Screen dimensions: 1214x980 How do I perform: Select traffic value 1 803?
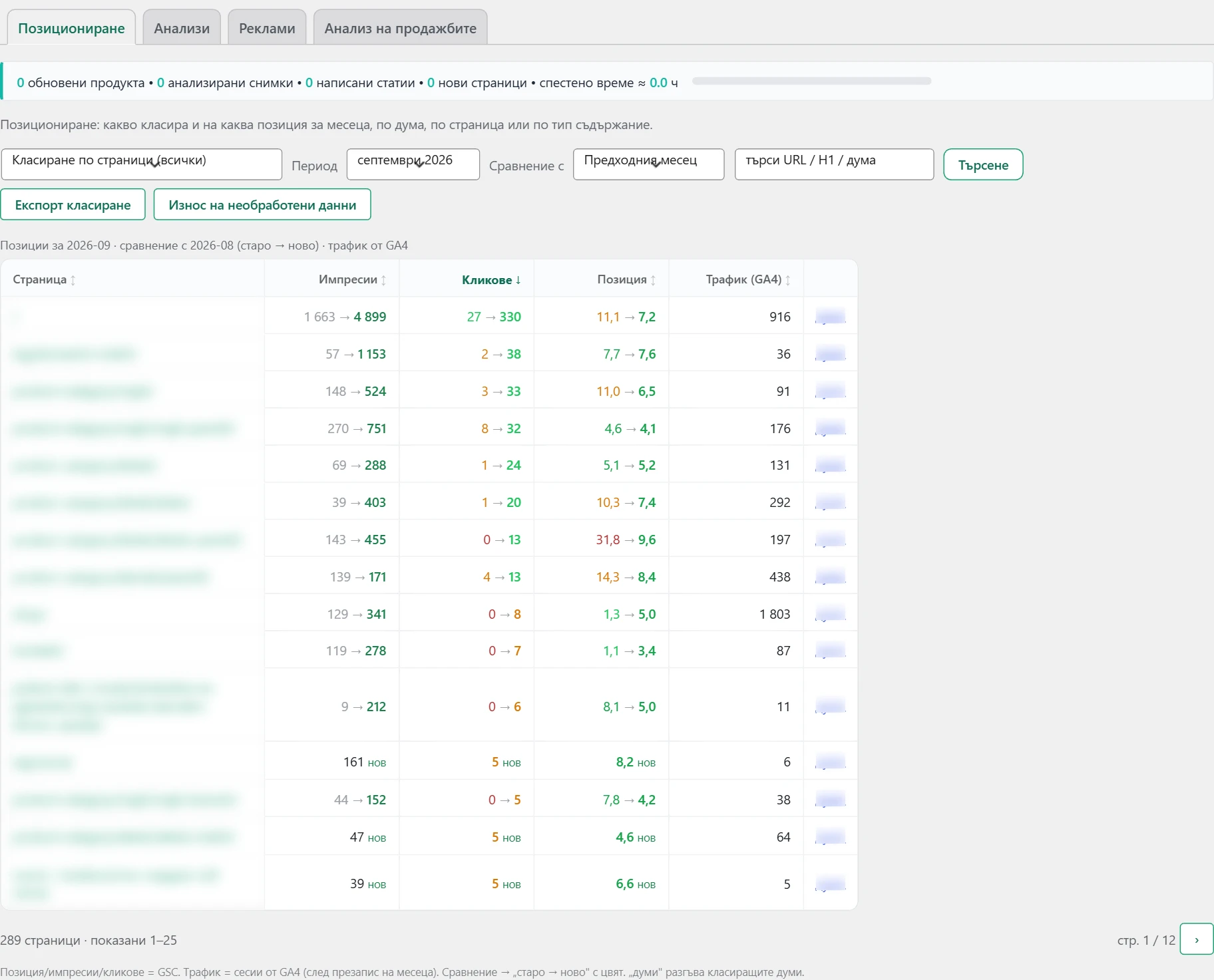775,614
